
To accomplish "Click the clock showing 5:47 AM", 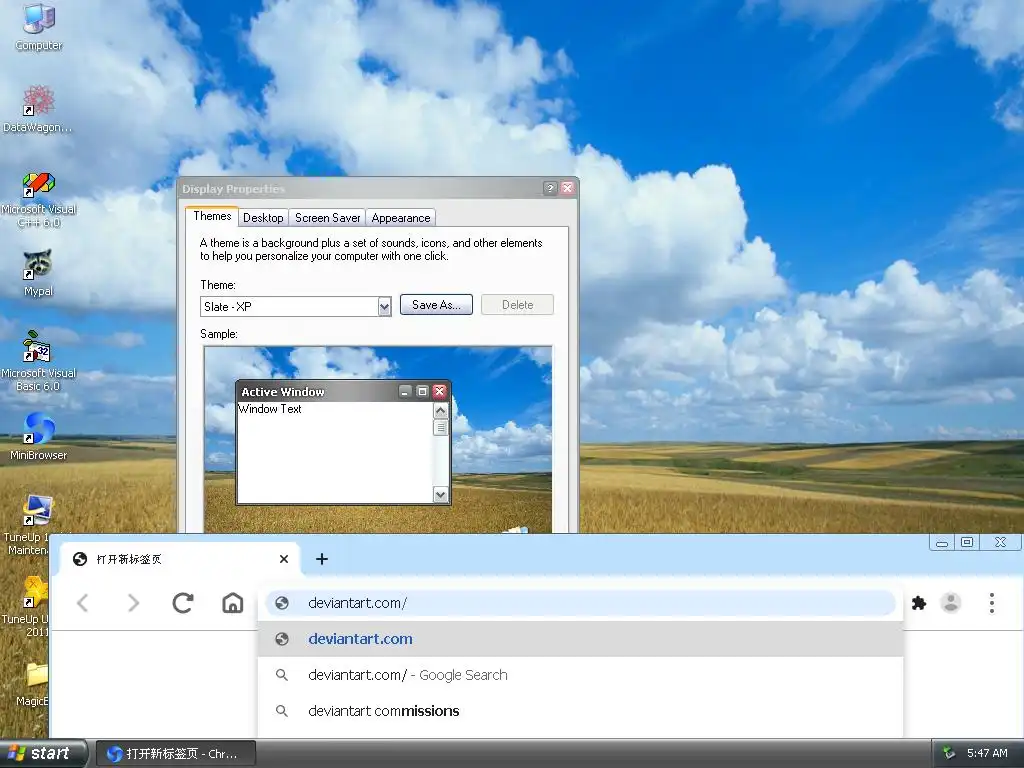I will (987, 753).
